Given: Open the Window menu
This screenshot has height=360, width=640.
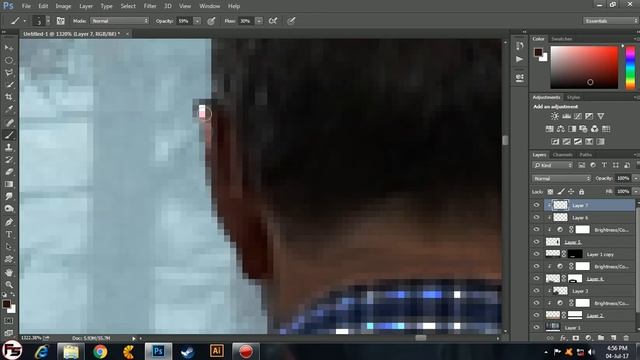Looking at the screenshot, I should point(210,6).
